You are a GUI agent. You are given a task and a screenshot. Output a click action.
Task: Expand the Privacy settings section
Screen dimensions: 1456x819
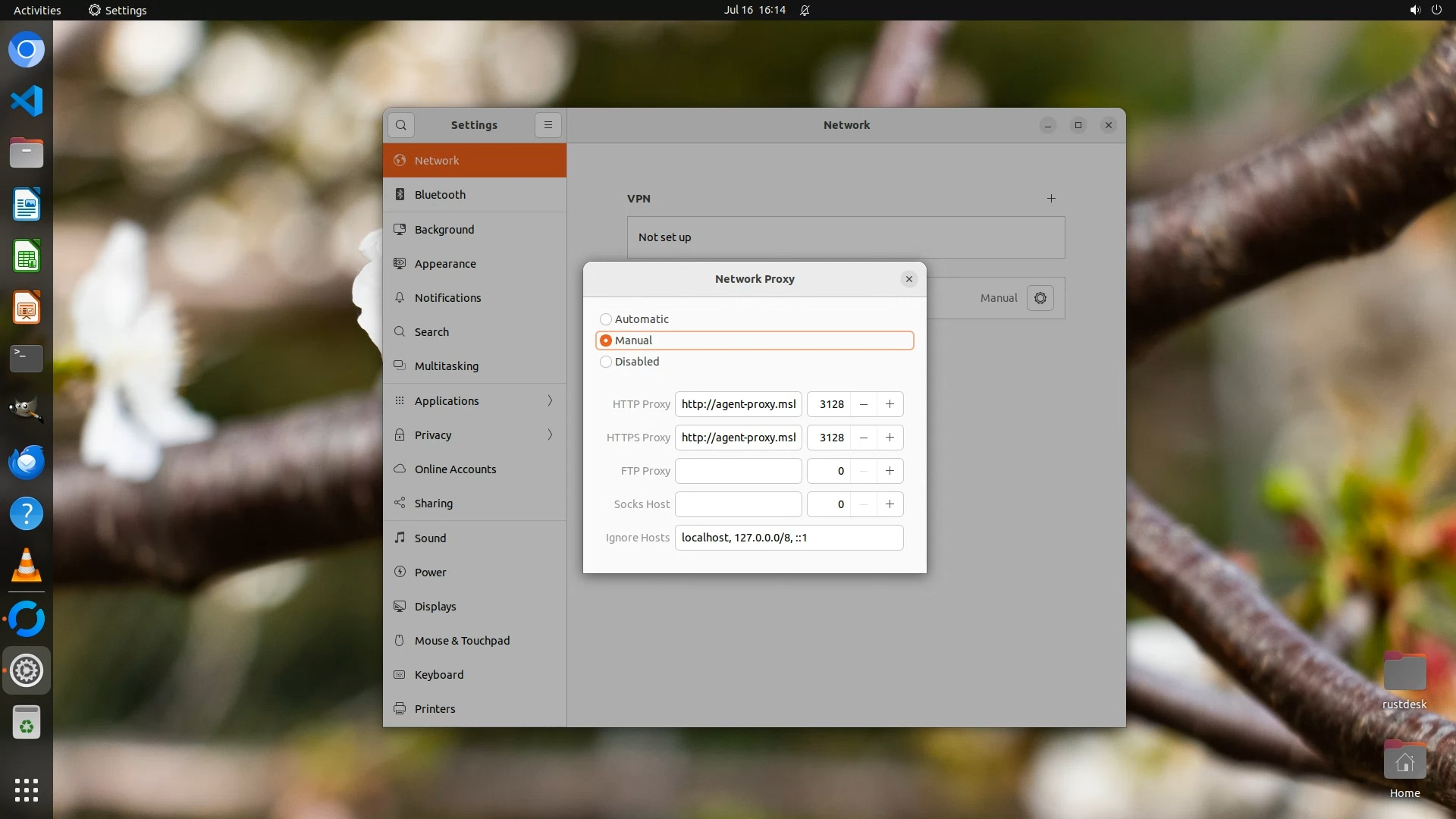click(475, 435)
